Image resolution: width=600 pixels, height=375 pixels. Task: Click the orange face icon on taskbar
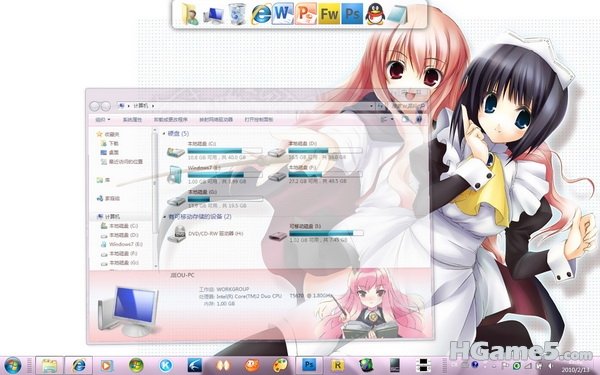[x=252, y=365]
